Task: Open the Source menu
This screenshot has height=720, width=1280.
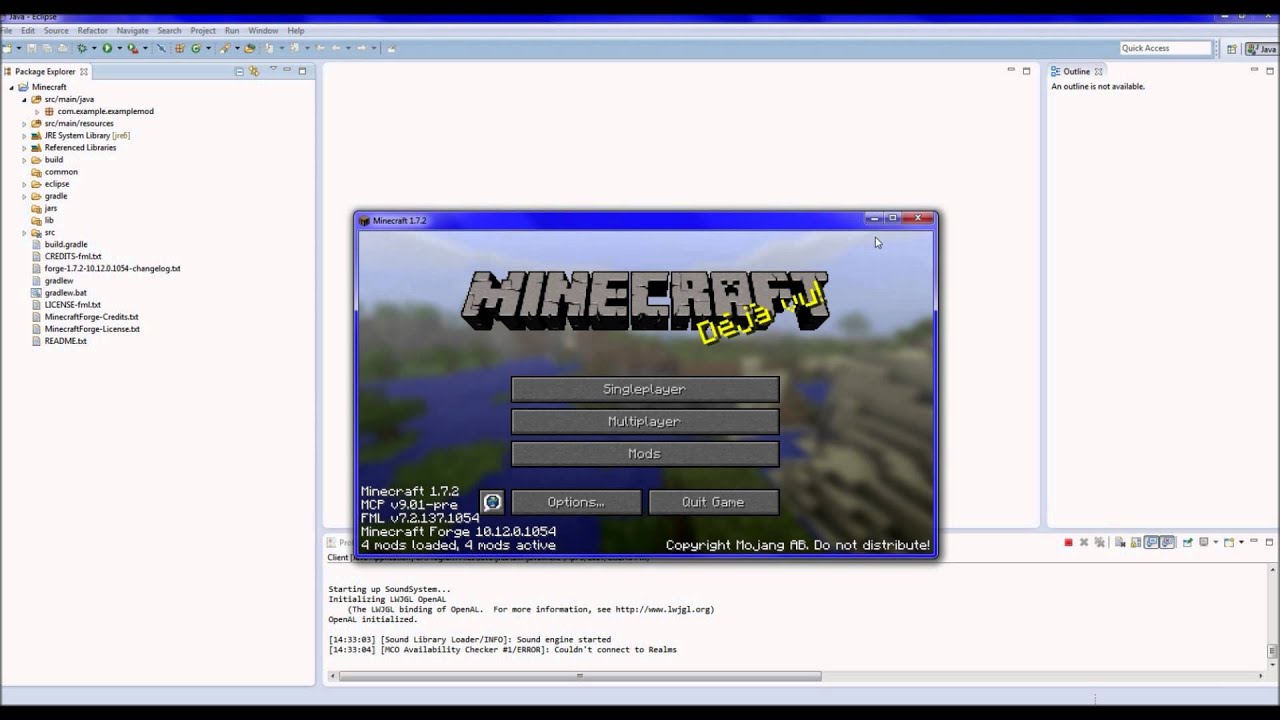Action: (56, 31)
